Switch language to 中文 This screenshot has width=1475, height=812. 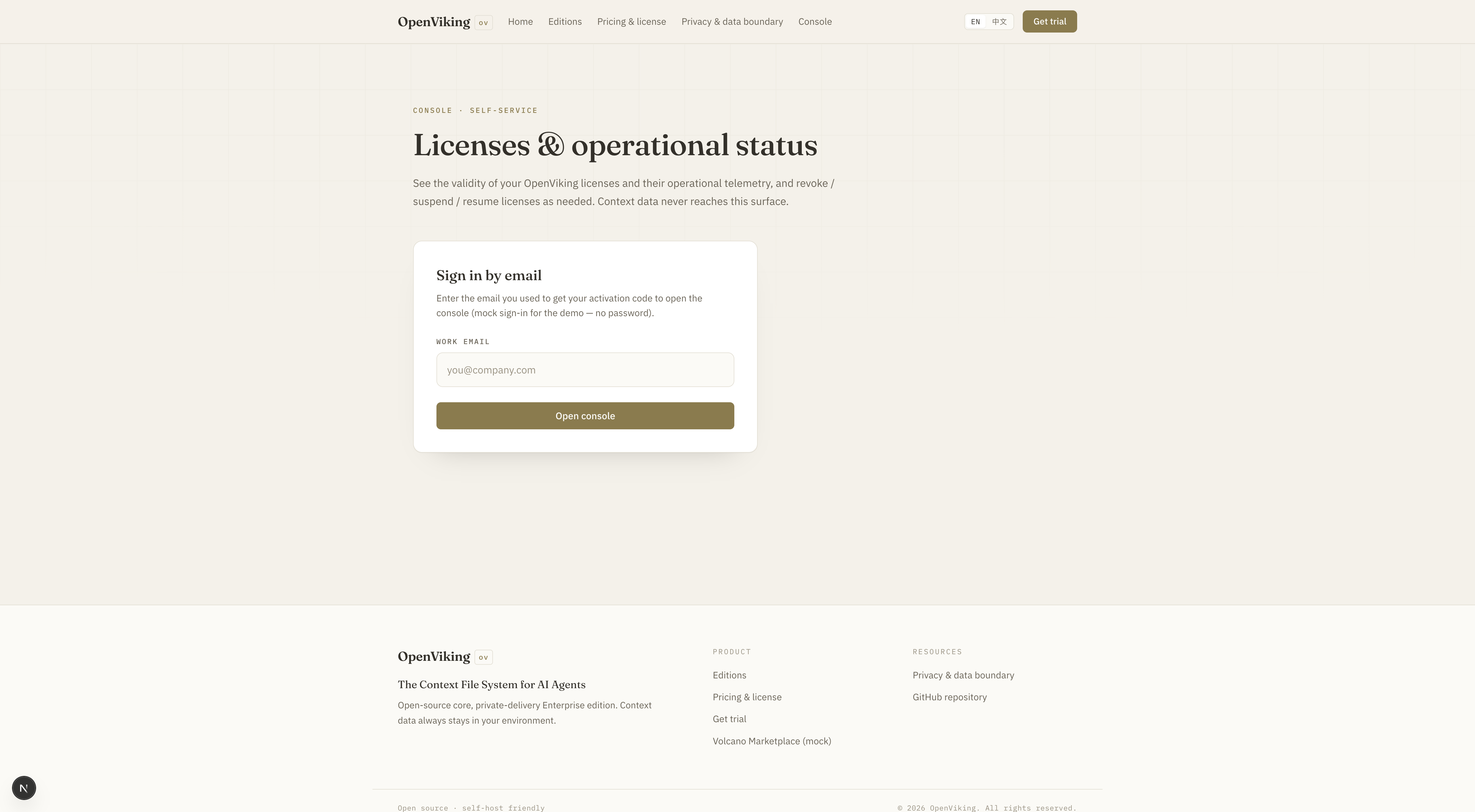(999, 22)
